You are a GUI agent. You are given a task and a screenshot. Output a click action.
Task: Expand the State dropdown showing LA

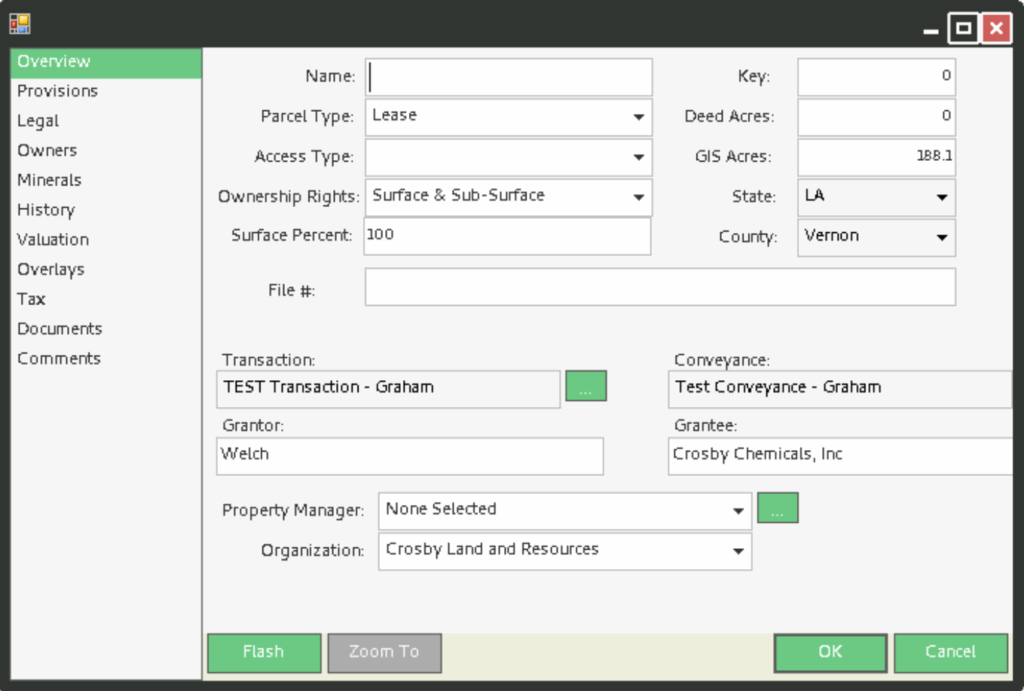coord(941,197)
